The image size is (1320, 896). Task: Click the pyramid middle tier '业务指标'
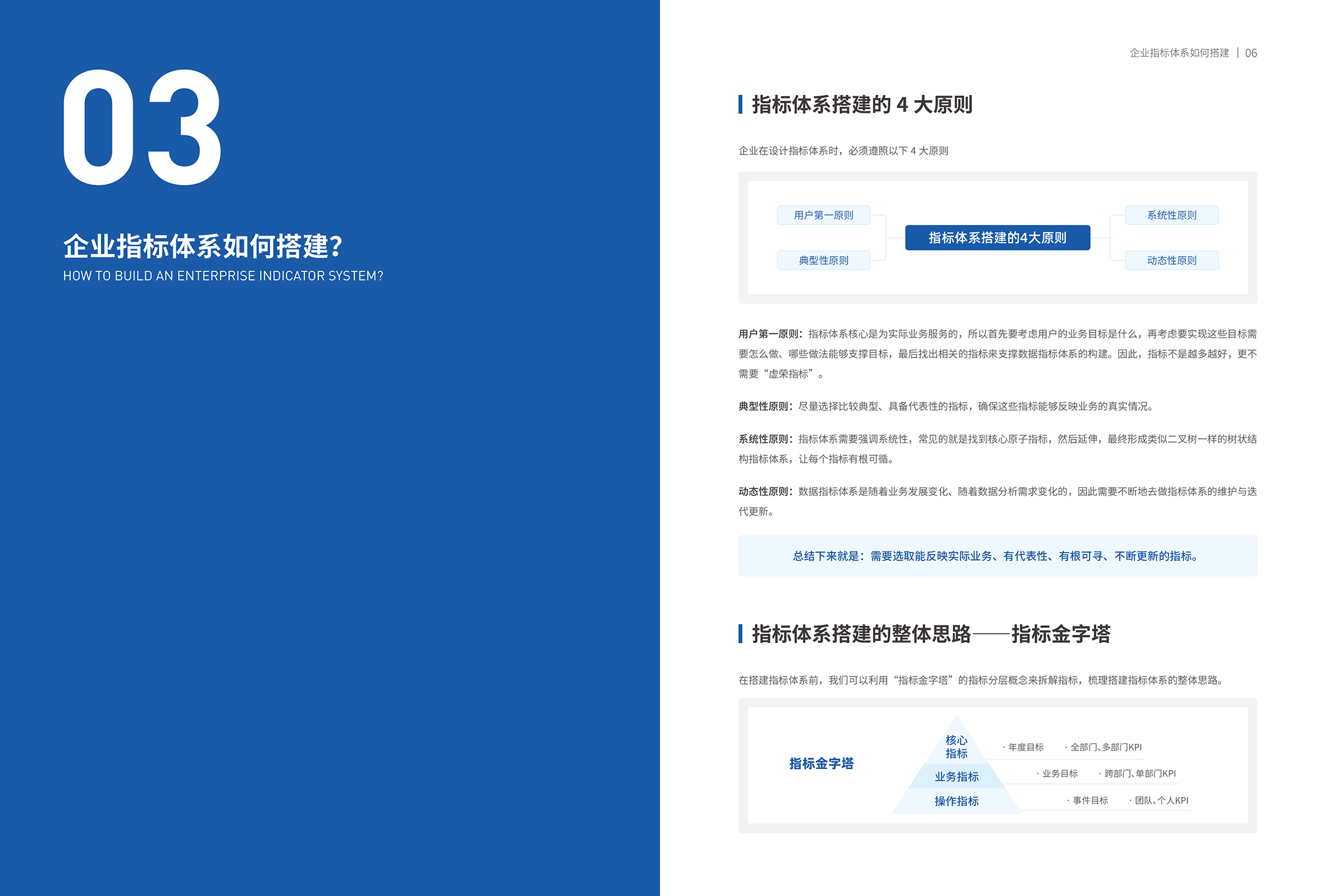[x=956, y=777]
